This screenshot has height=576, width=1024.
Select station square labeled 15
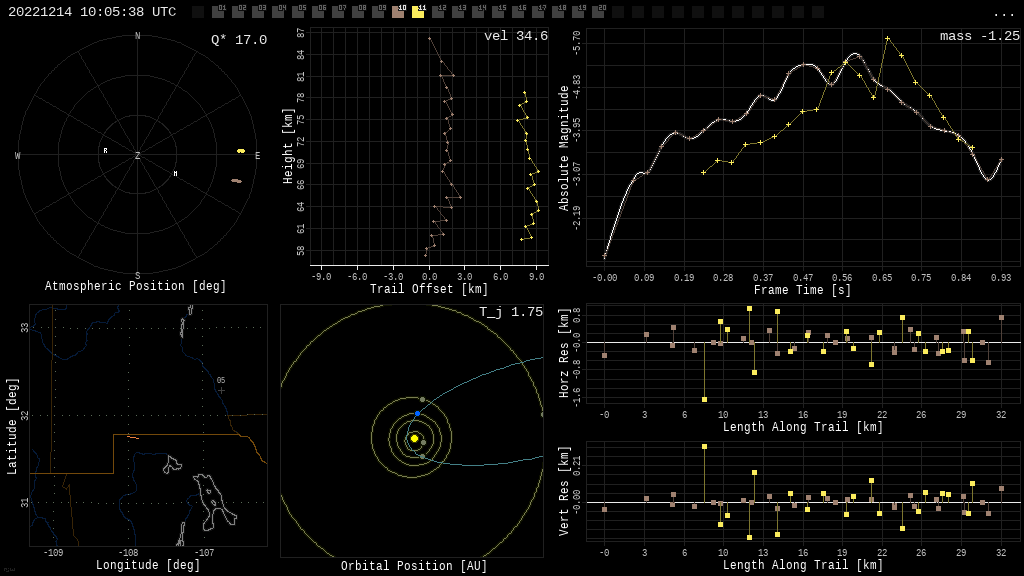click(x=498, y=12)
